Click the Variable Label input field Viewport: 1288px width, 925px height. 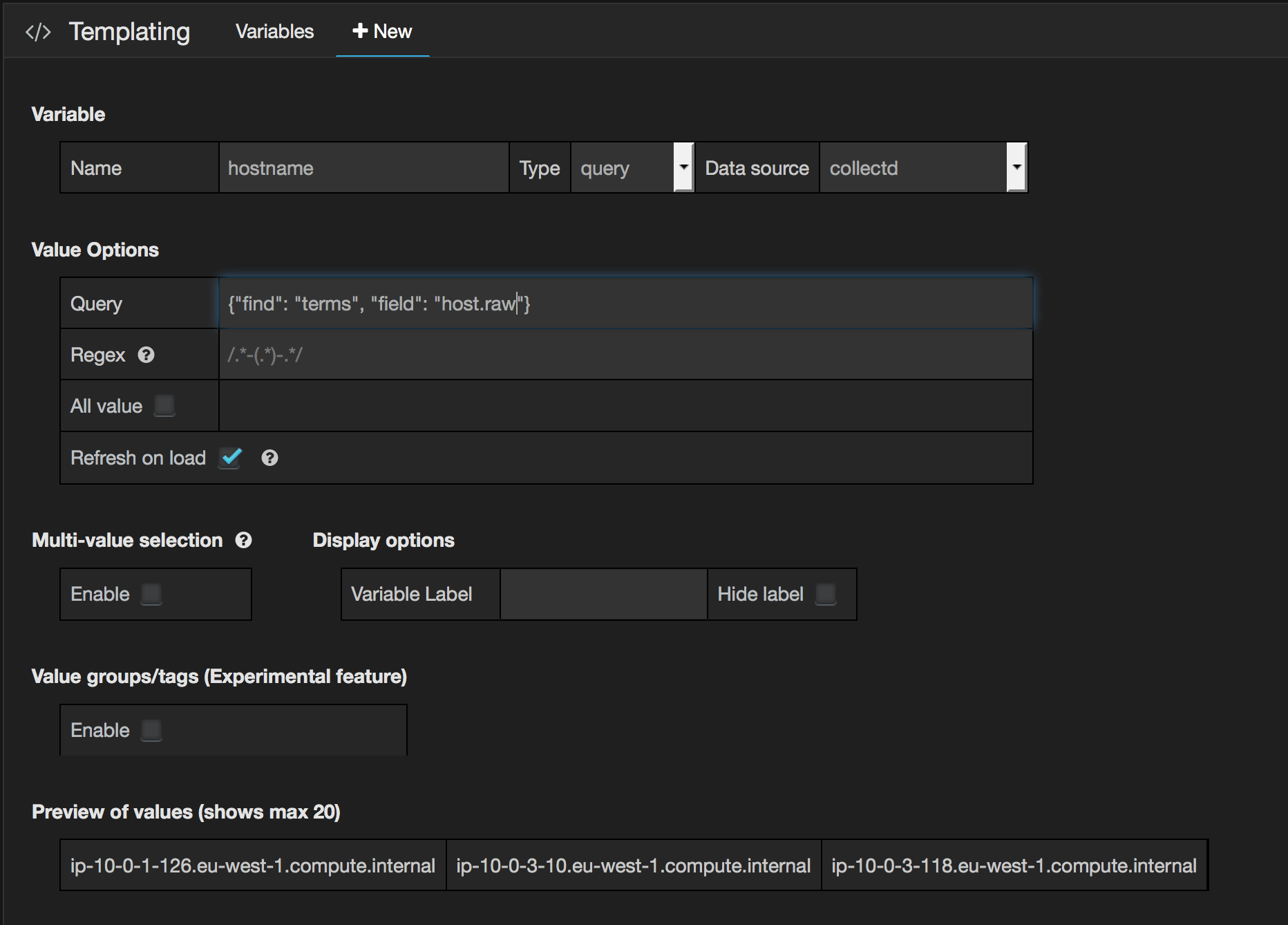coord(603,594)
